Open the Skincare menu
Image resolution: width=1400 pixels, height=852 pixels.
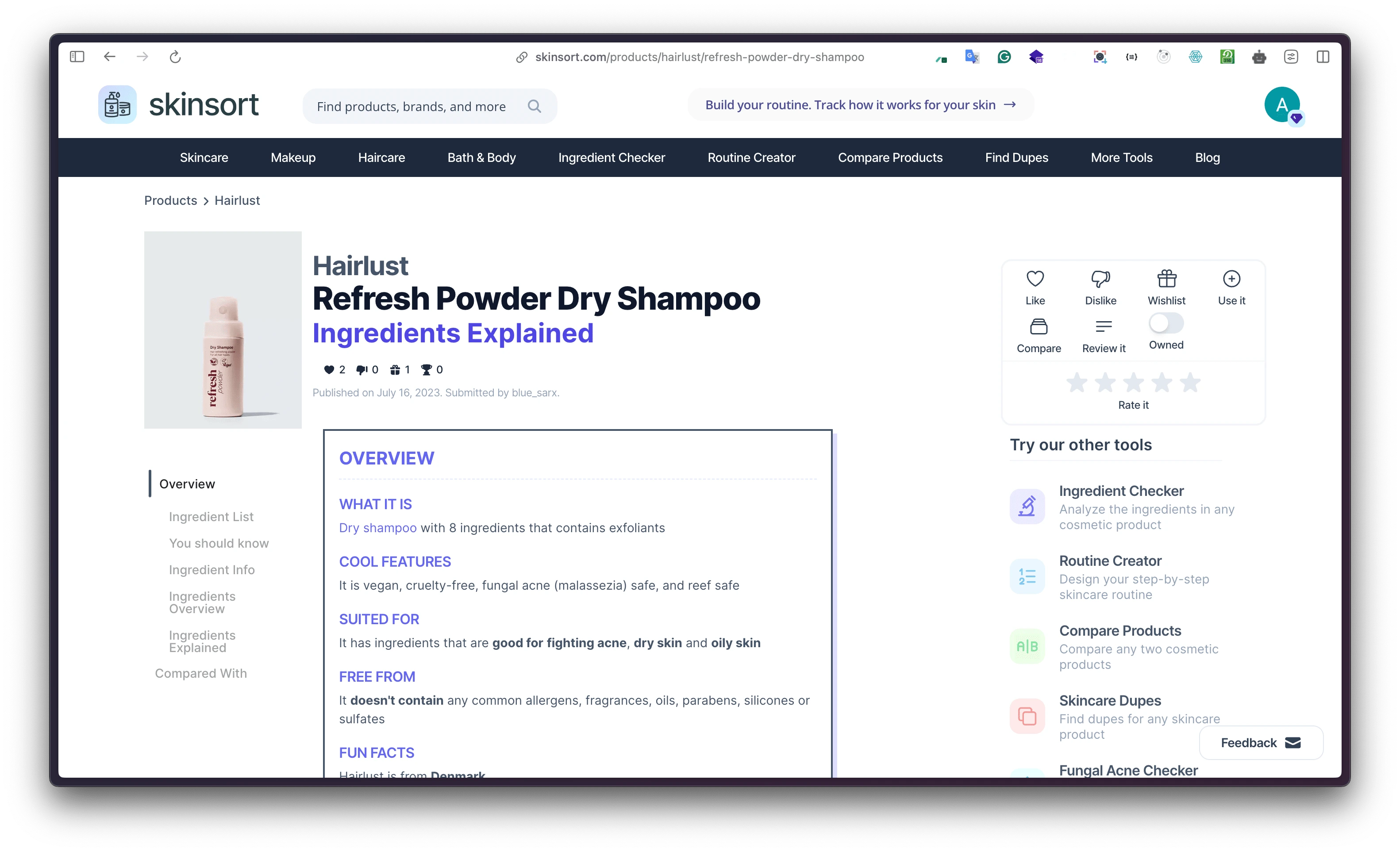(x=204, y=157)
